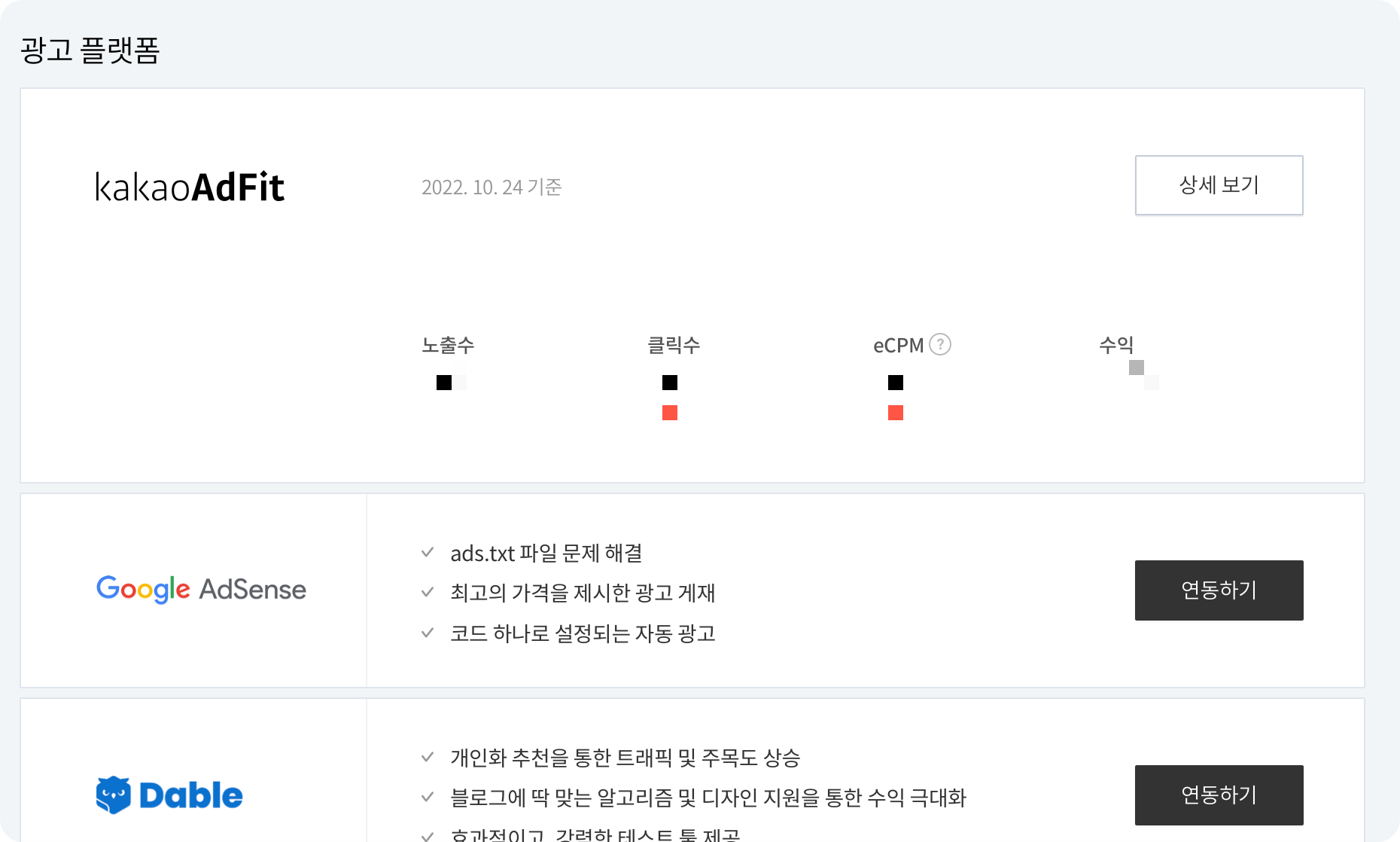Click the 광고 플랫폼 heading
Image resolution: width=1400 pixels, height=842 pixels.
90,50
